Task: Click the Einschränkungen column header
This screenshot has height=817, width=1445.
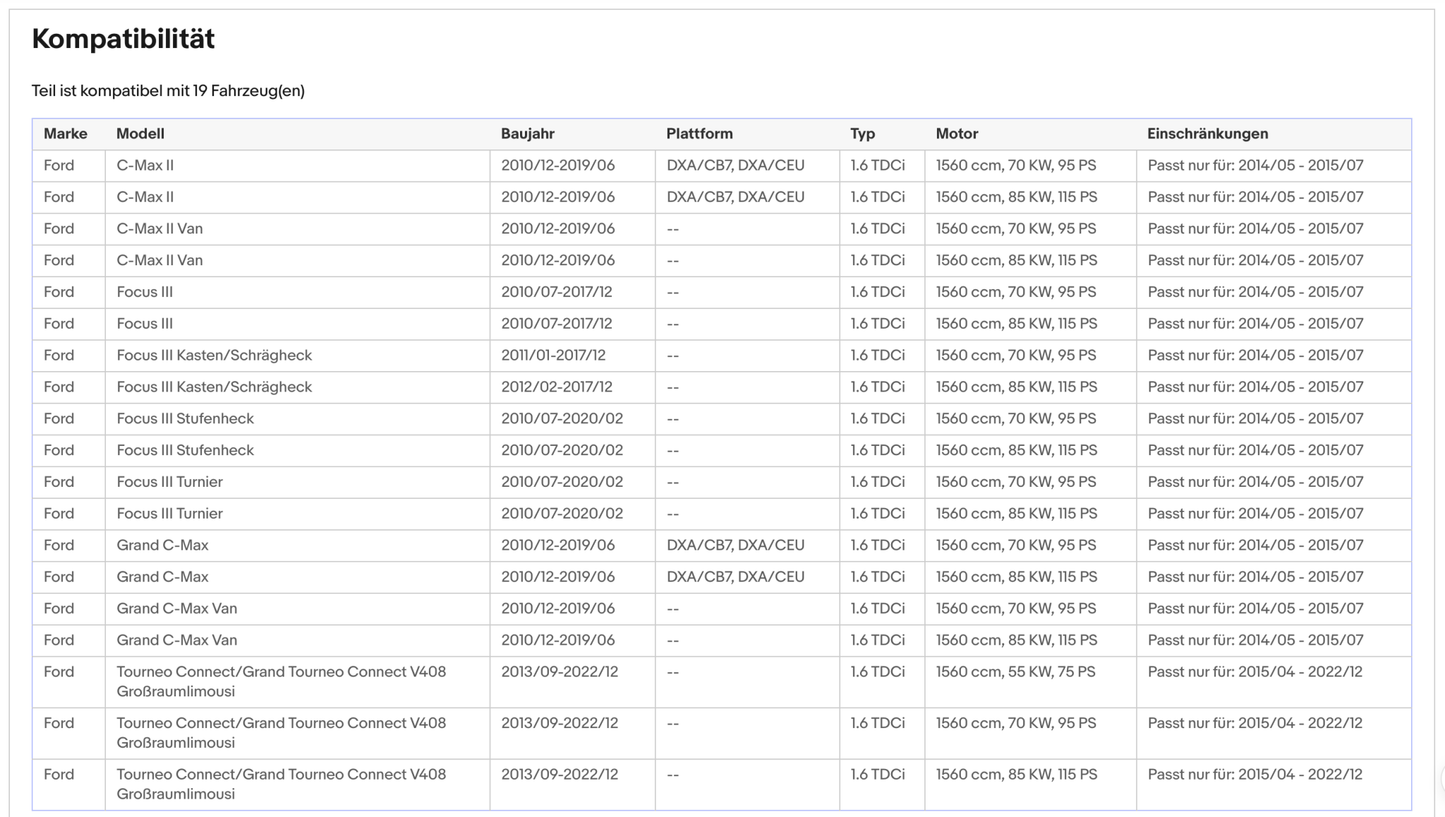Action: click(1207, 134)
